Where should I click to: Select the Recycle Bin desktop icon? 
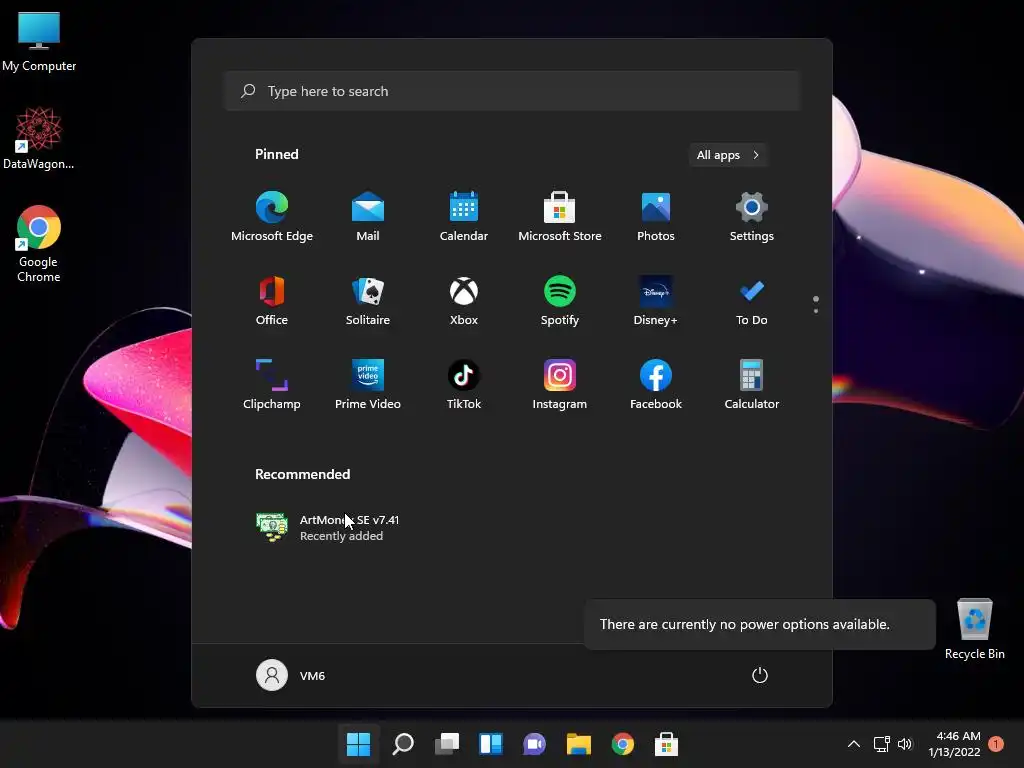click(x=974, y=630)
